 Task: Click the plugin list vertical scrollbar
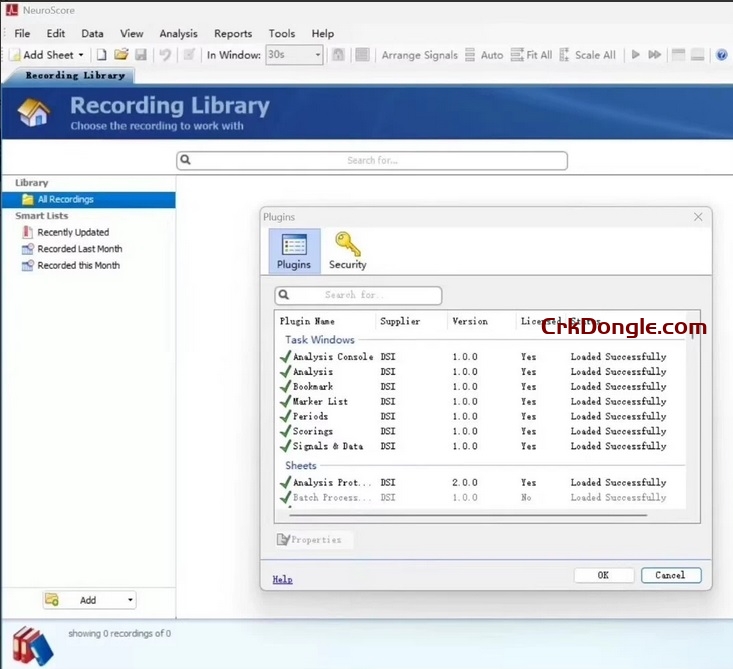(693, 329)
